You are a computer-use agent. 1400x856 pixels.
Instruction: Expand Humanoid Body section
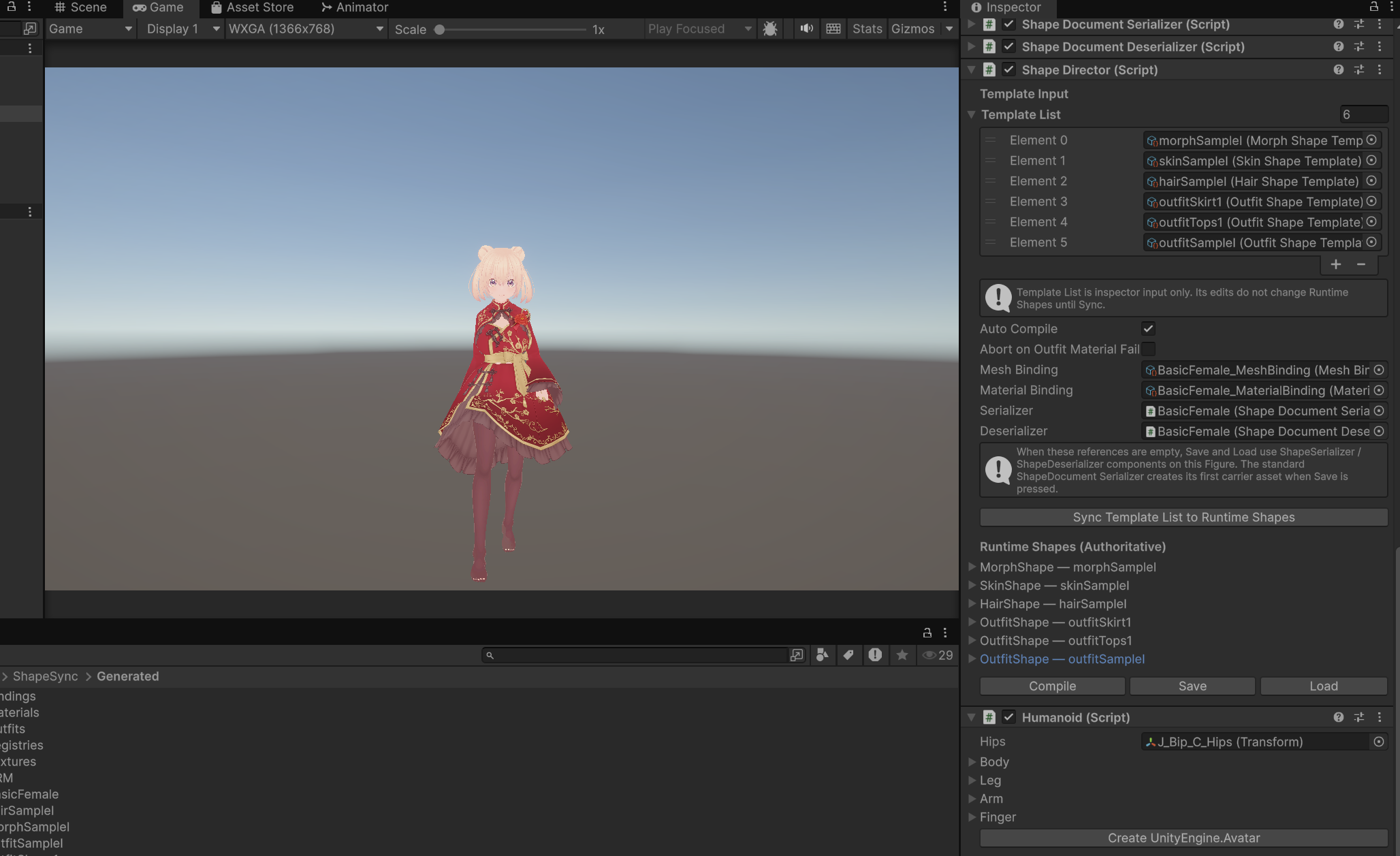click(972, 761)
